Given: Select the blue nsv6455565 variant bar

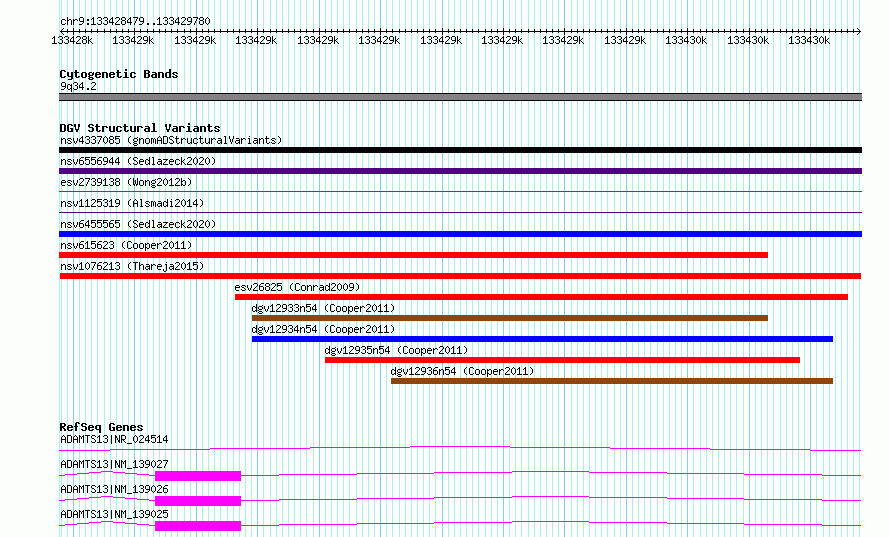Looking at the screenshot, I should (x=460, y=234).
